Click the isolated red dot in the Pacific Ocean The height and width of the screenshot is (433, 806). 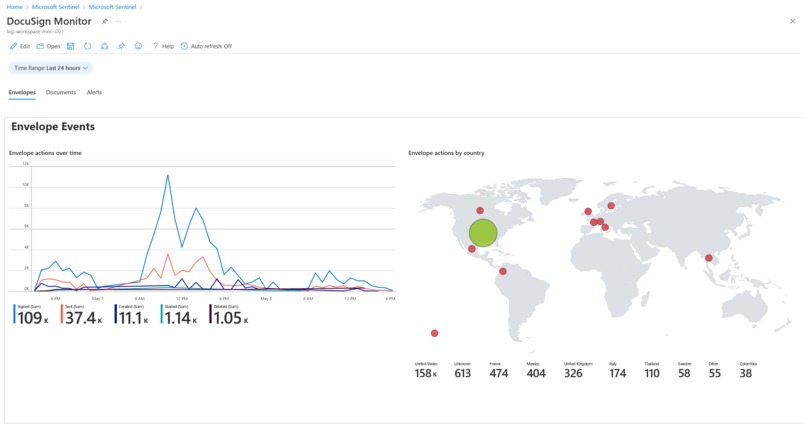click(x=434, y=333)
